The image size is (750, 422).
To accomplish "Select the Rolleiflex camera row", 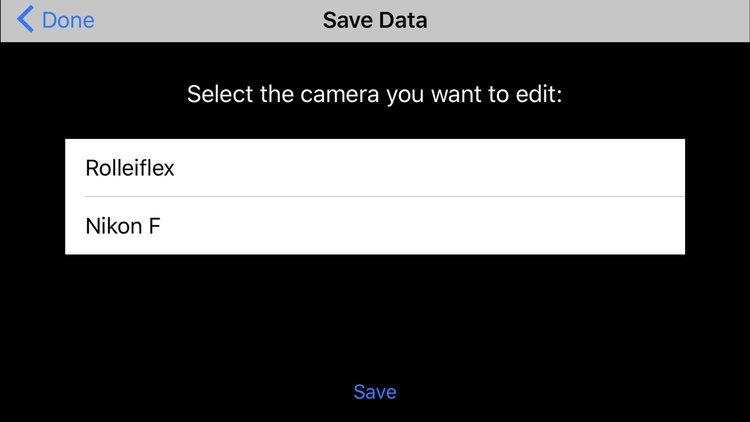I will tap(374, 168).
